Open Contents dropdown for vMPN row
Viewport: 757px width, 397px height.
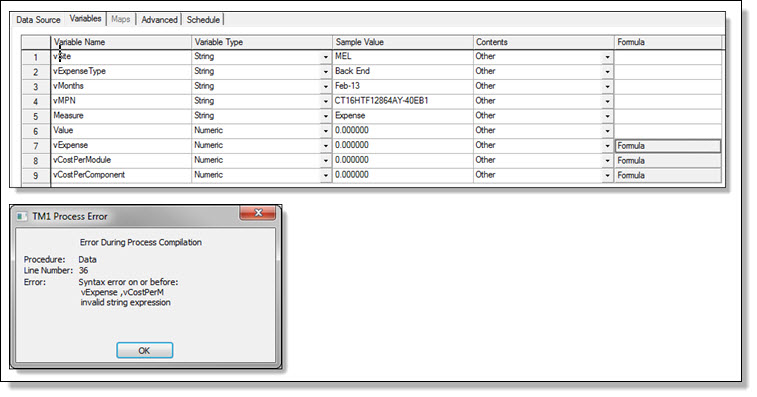pyautogui.click(x=607, y=101)
